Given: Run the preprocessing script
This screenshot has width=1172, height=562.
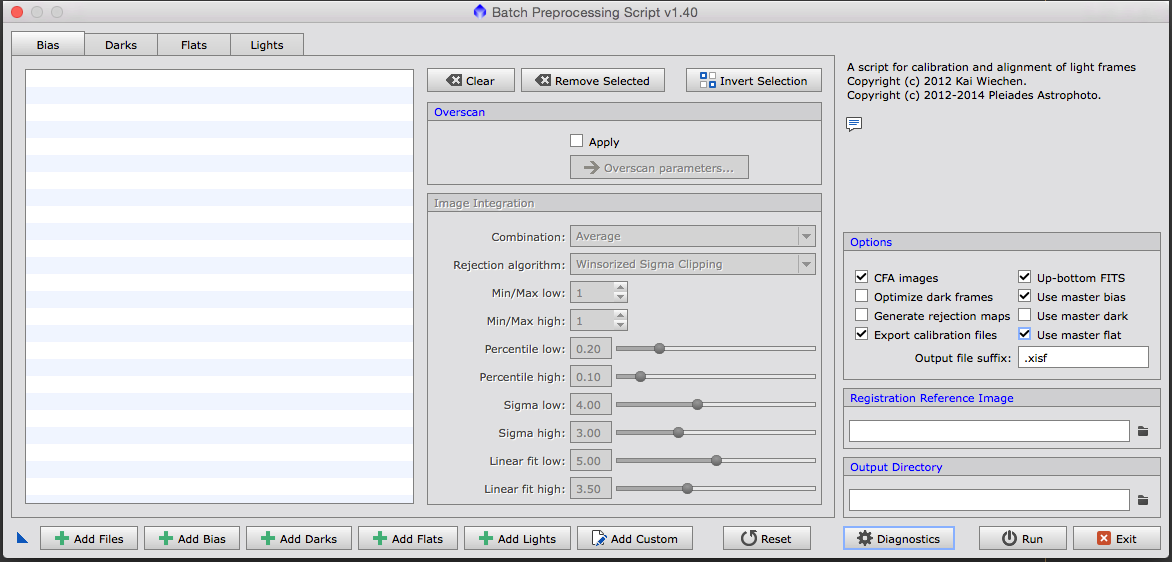Looking at the screenshot, I should (1023, 538).
